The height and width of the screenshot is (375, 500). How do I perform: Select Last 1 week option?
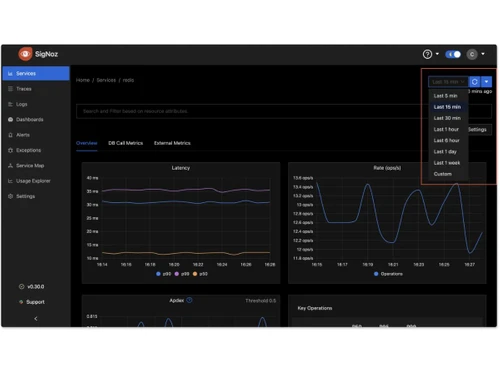tap(448, 163)
